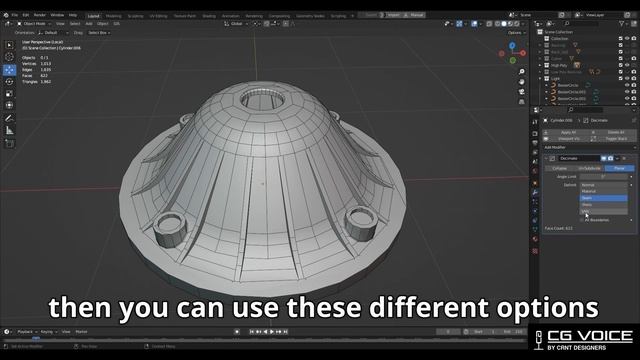The width and height of the screenshot is (640, 360).
Task: Toggle Decimate modifier realtime display
Action: pyautogui.click(x=604, y=158)
